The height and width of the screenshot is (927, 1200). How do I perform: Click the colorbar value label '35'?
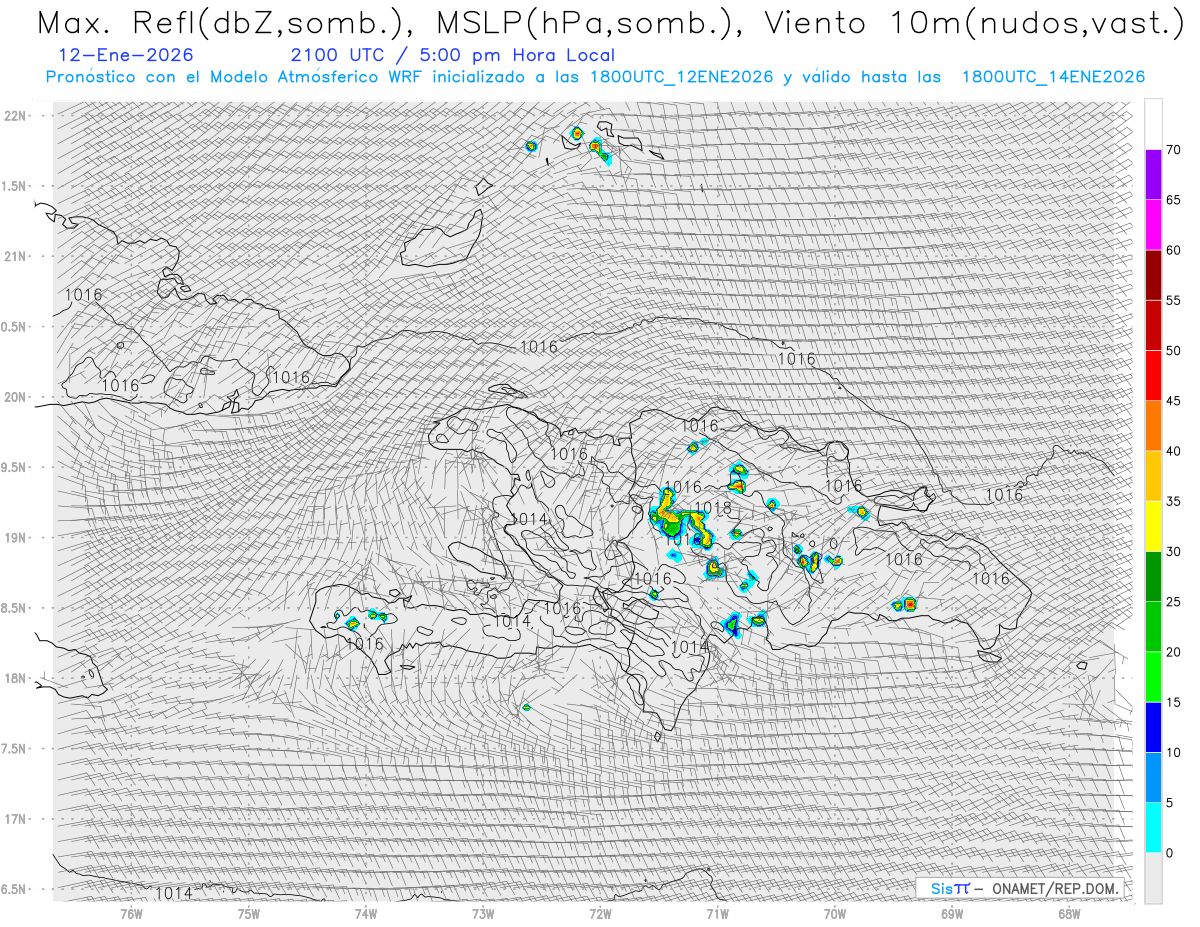[1174, 501]
